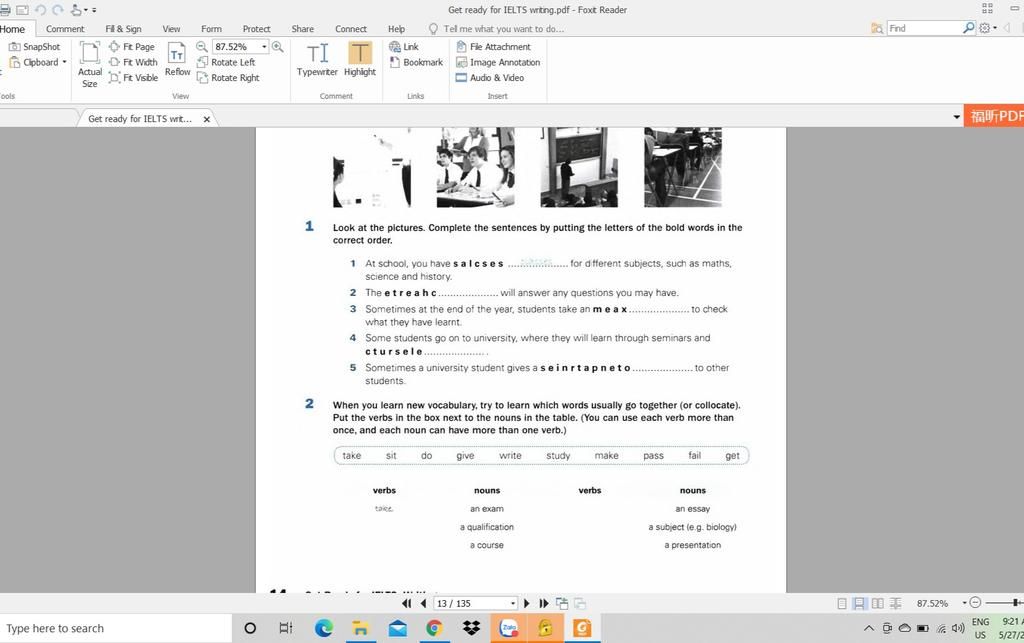Open Microsoft Edge from taskbar
This screenshot has height=643, width=1024.
323,628
